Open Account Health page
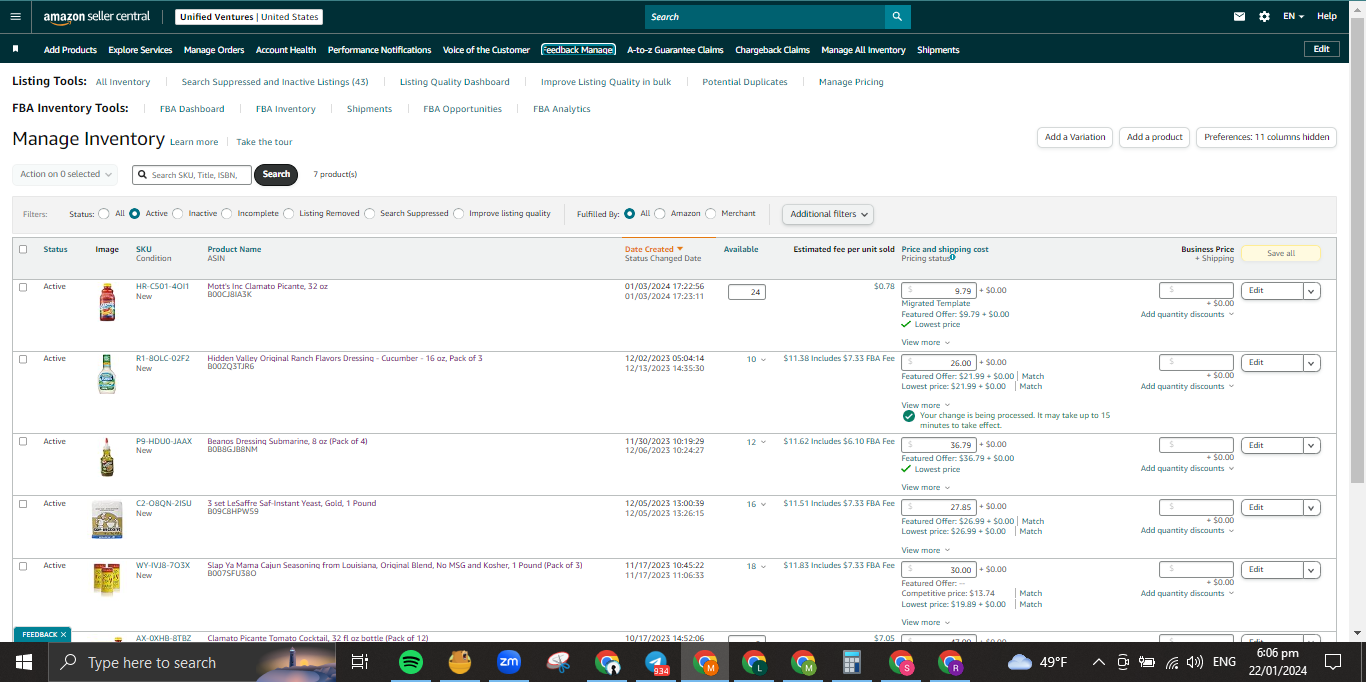This screenshot has height=682, width=1366. 286,50
